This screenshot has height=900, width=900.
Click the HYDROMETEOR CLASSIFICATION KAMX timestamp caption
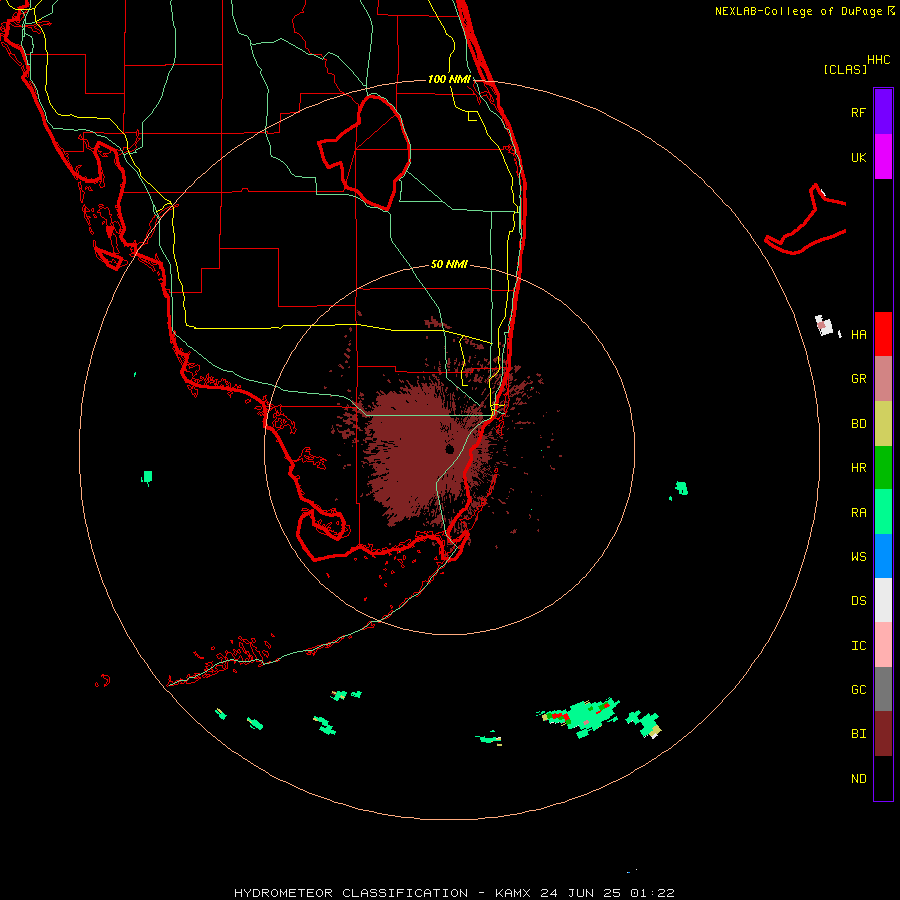click(454, 893)
